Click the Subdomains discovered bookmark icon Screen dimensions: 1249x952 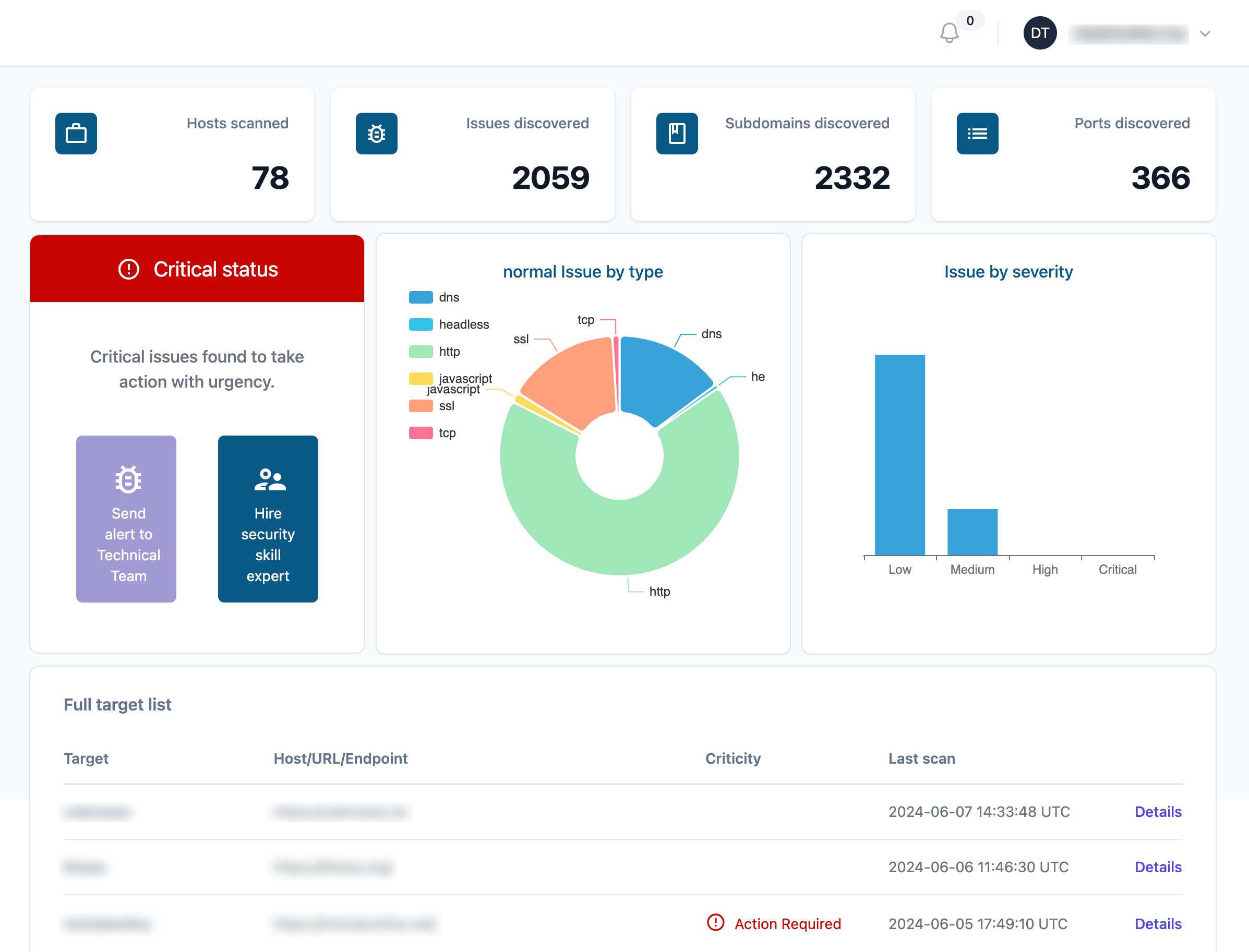[x=677, y=134]
